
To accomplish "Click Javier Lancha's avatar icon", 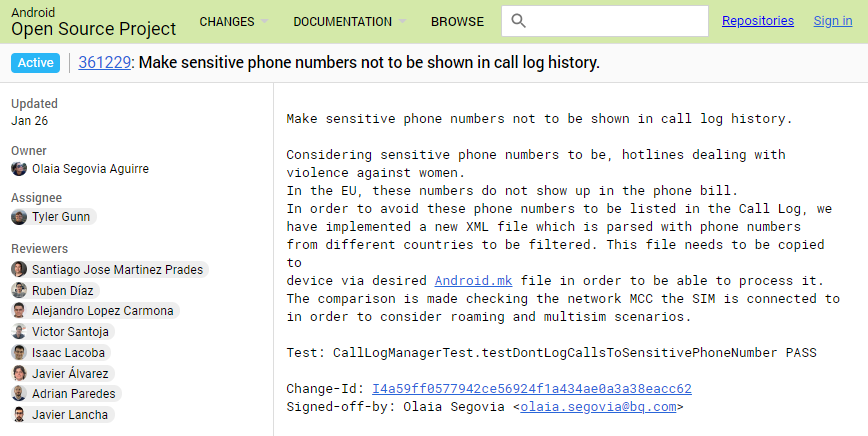I will [x=19, y=414].
